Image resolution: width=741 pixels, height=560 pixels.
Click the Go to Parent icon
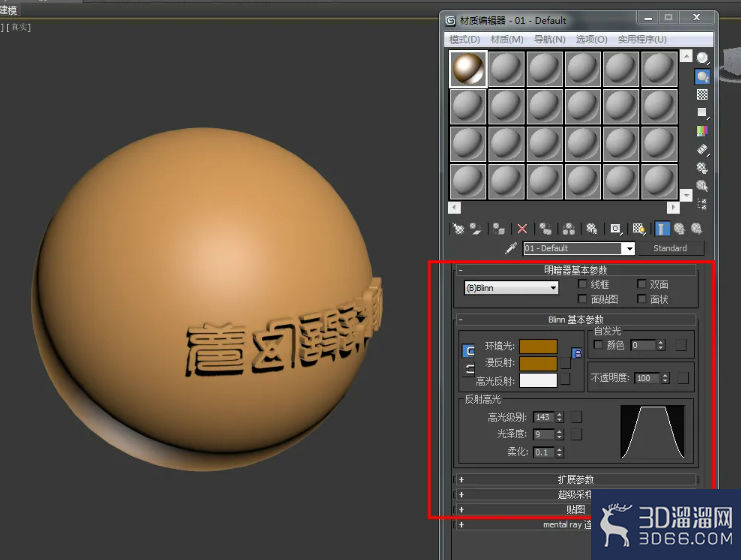[679, 229]
